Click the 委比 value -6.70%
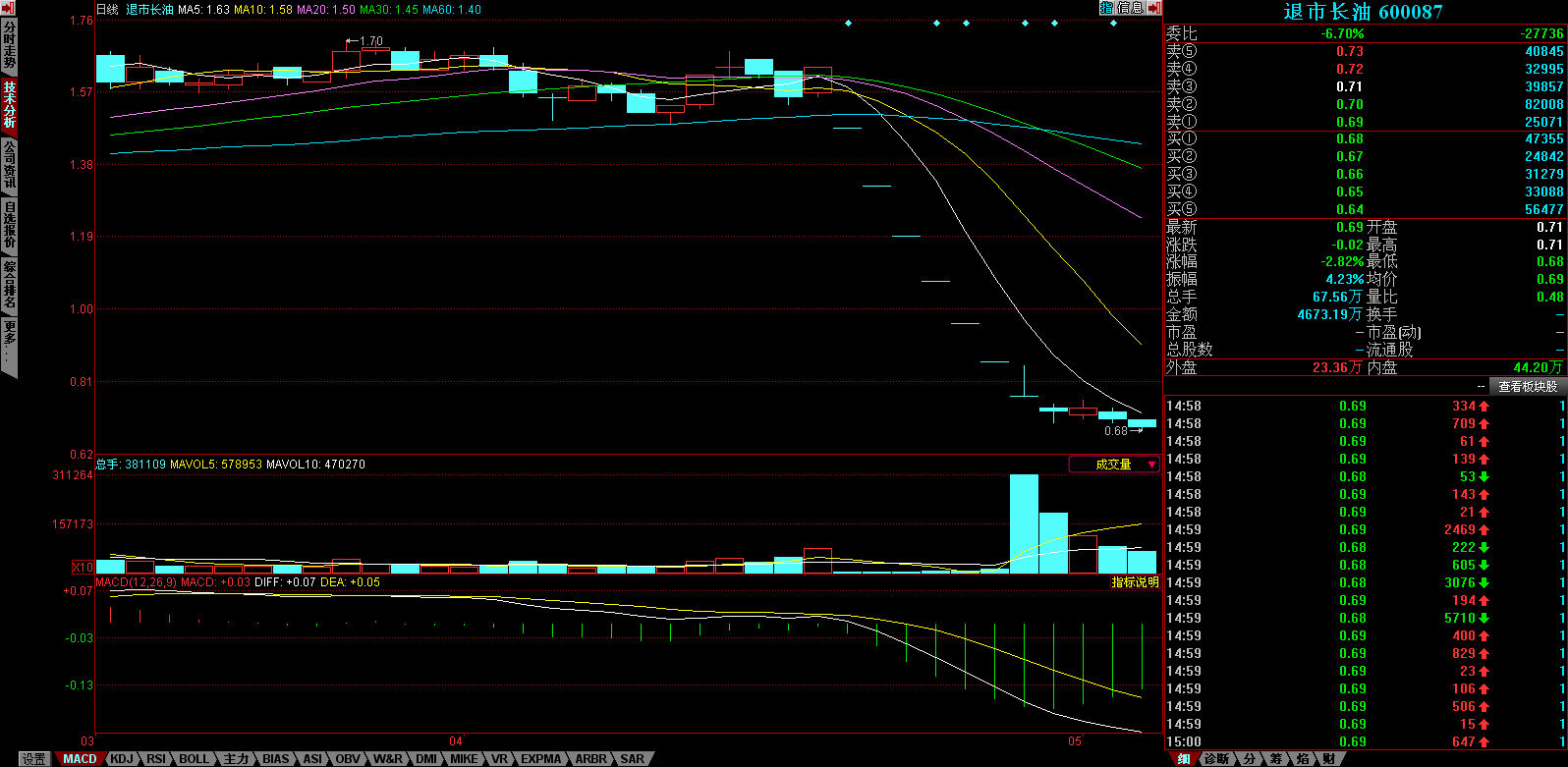Screen dimensions: 1568x767 tap(1342, 33)
